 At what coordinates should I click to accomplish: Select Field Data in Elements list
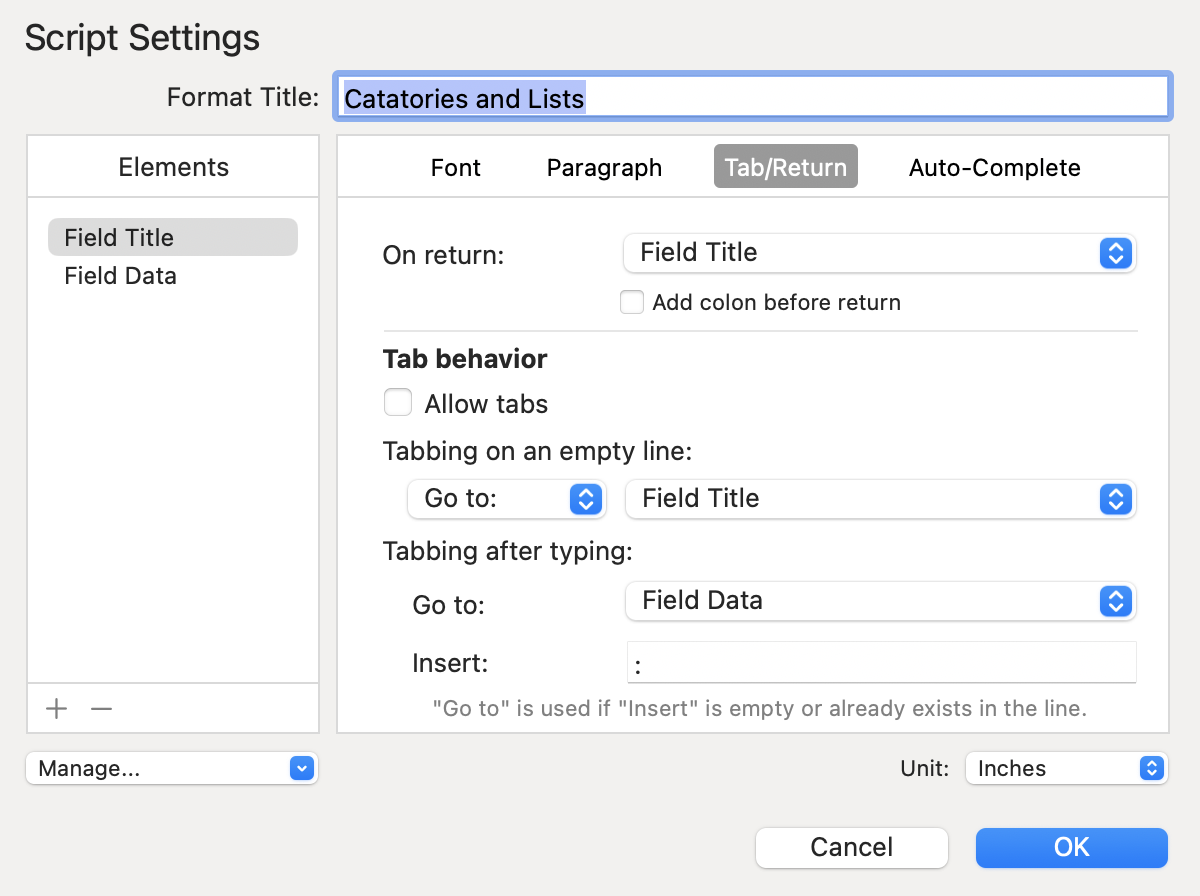pos(173,275)
